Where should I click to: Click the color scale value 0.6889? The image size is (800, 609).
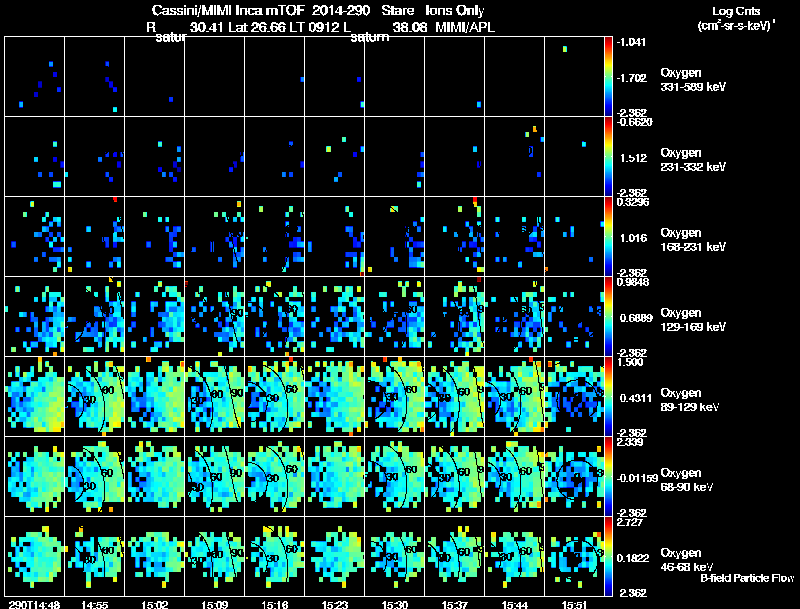click(x=636, y=318)
